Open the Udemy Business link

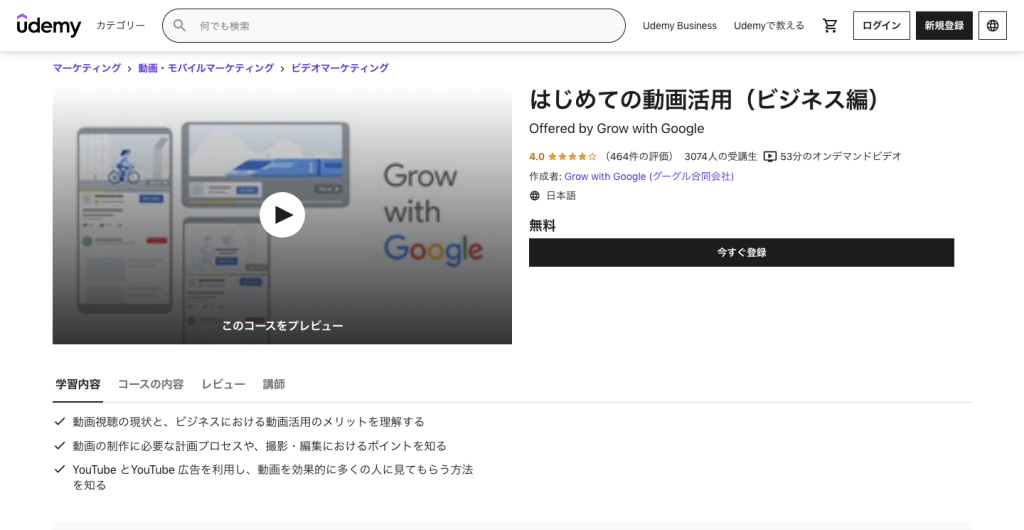pos(679,25)
